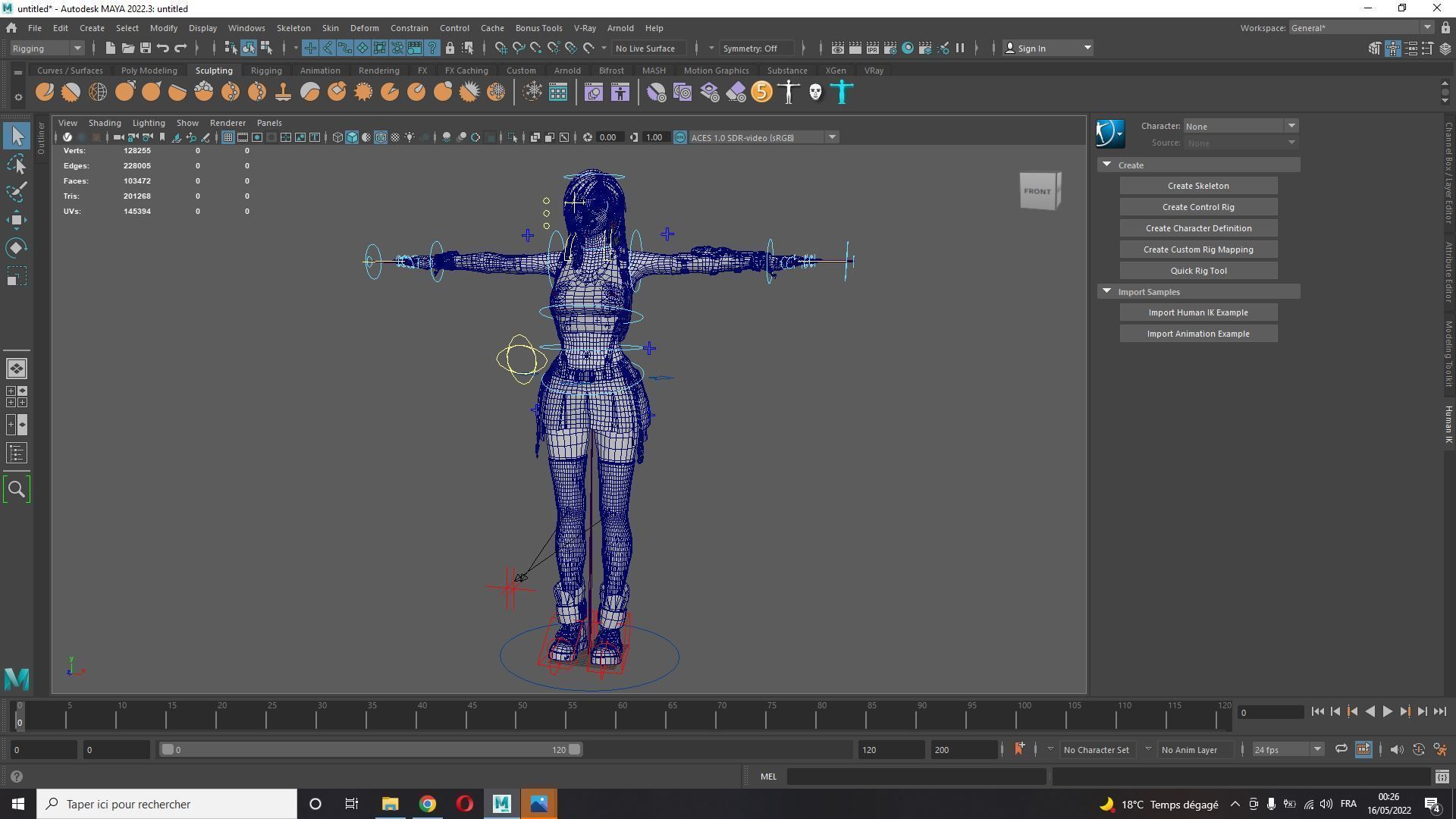Choose the Move tool in toolbox
The width and height of the screenshot is (1456, 819).
coord(17,220)
